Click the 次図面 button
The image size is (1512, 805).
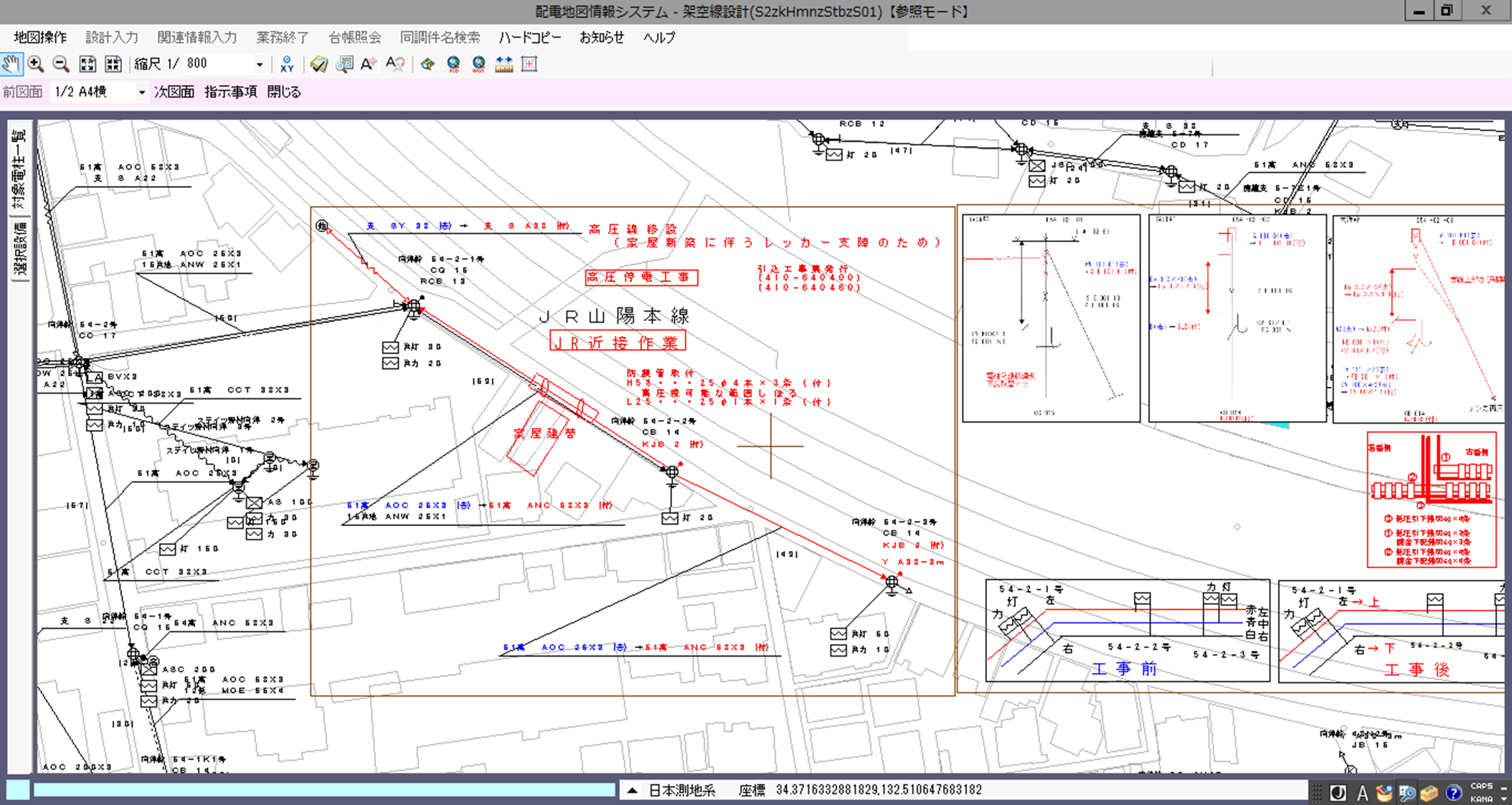tap(174, 92)
